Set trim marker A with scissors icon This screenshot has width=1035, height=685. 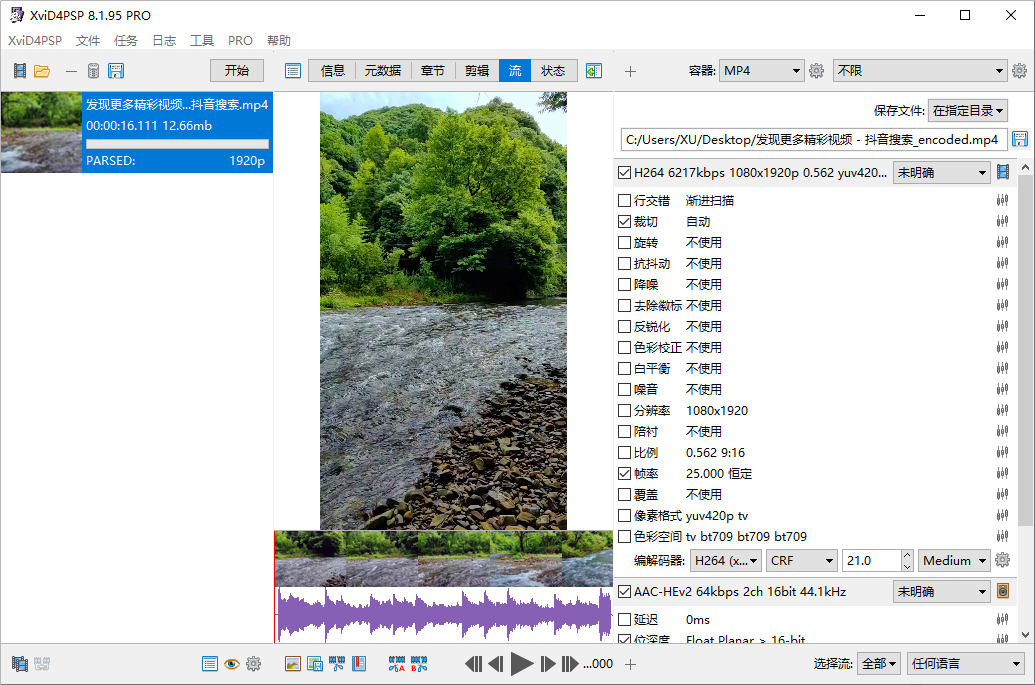coord(396,663)
